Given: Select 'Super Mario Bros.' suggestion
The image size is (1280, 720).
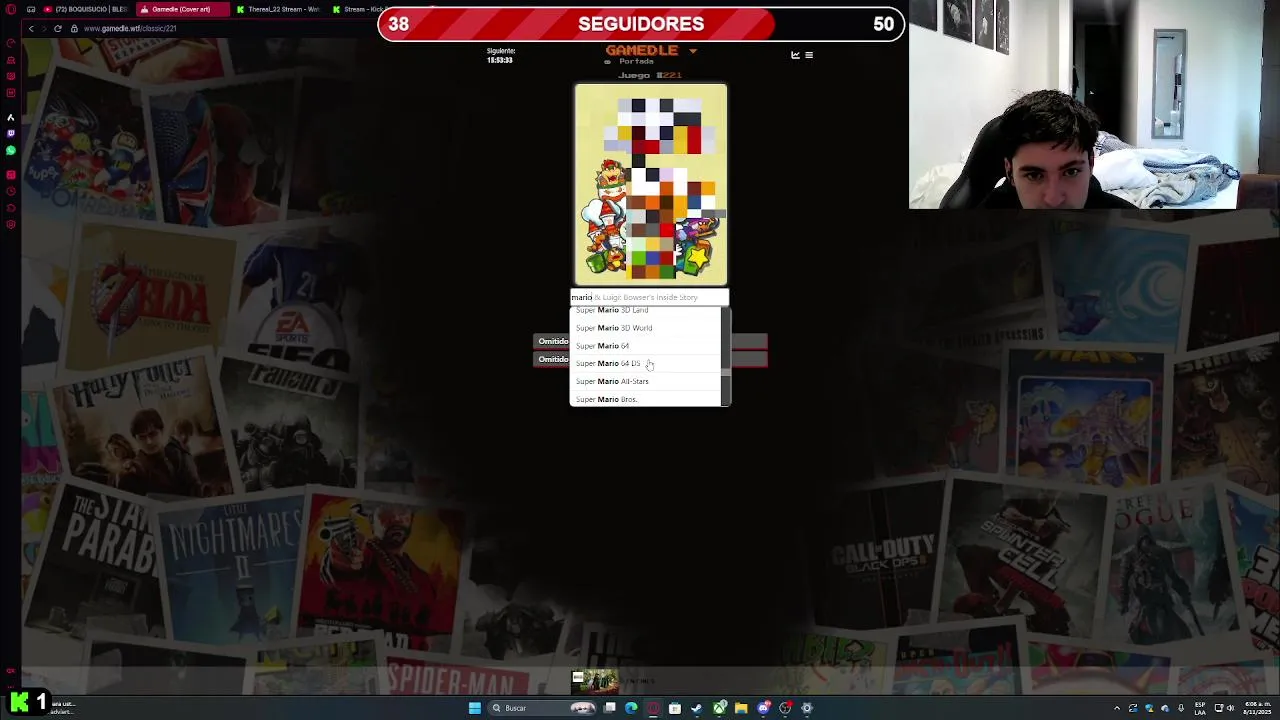Looking at the screenshot, I should click(x=646, y=399).
